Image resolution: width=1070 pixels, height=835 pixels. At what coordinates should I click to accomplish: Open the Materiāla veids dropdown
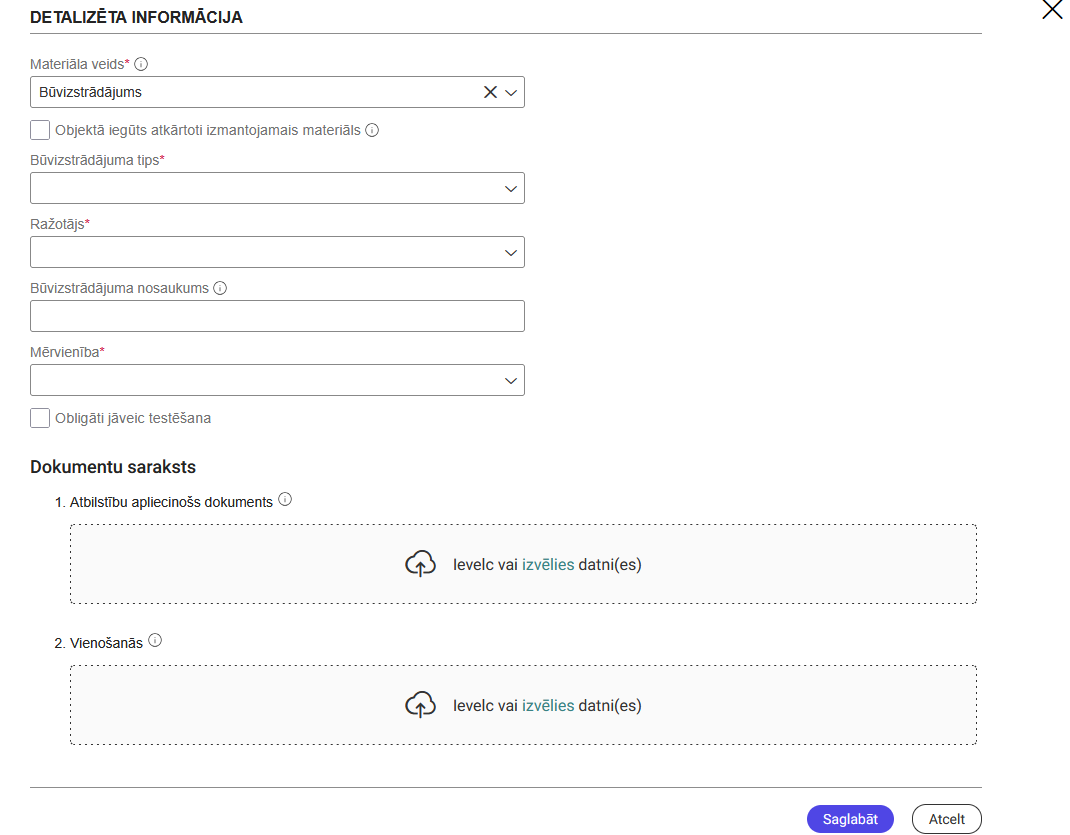pyautogui.click(x=511, y=92)
